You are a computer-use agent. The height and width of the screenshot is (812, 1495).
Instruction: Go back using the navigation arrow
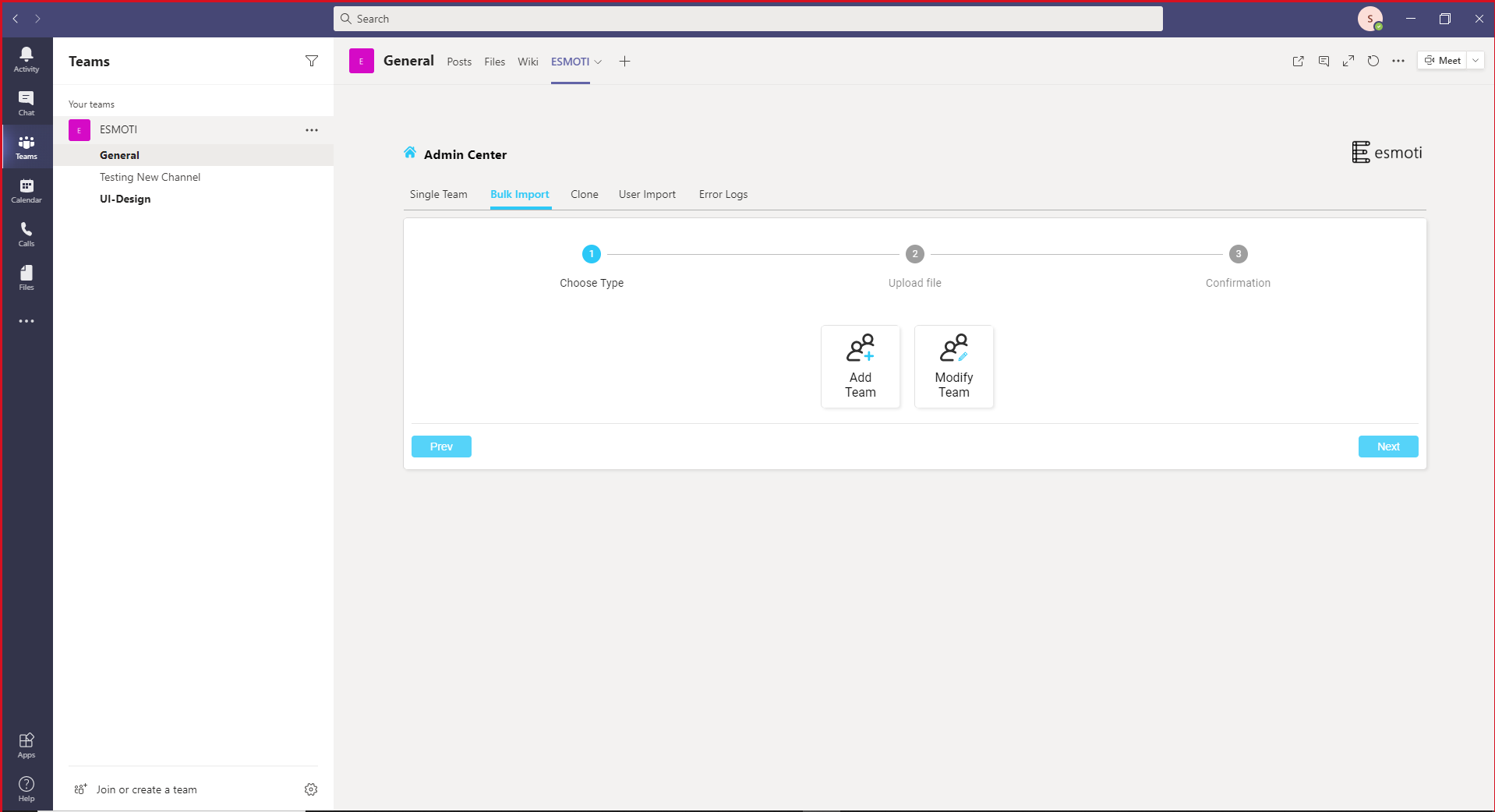point(16,19)
